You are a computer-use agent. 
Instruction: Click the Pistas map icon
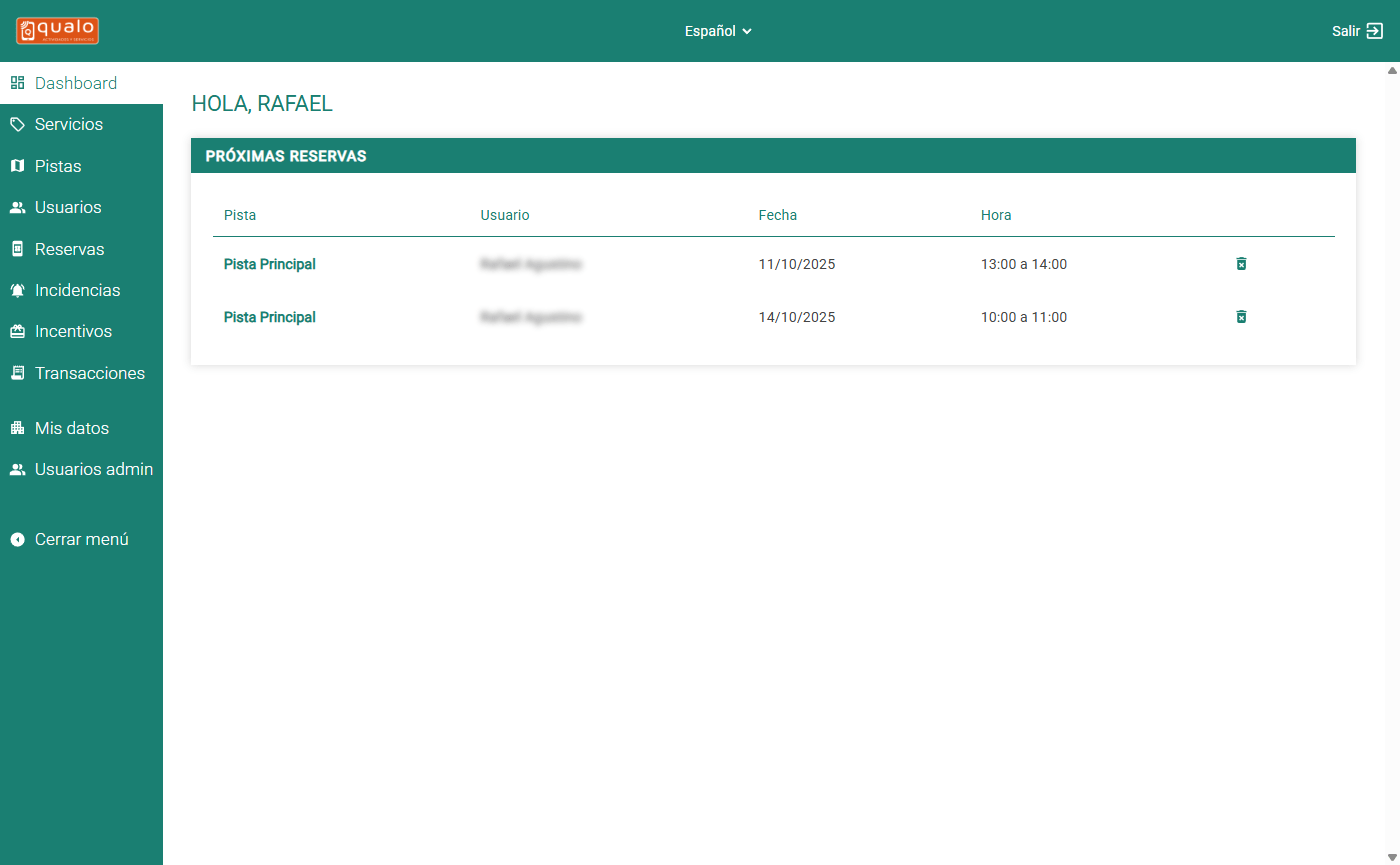[x=17, y=166]
